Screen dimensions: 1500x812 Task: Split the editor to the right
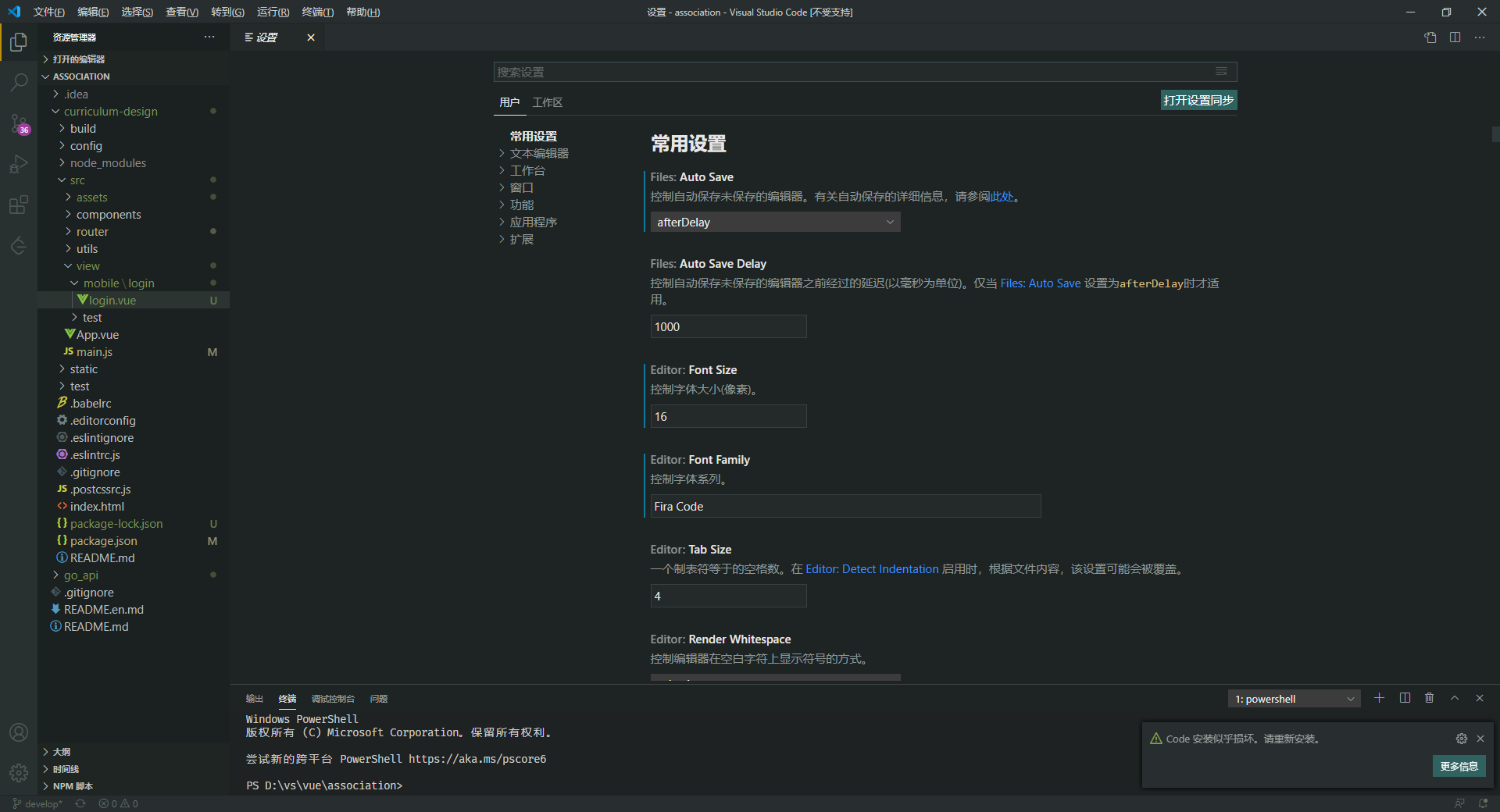[x=1455, y=37]
